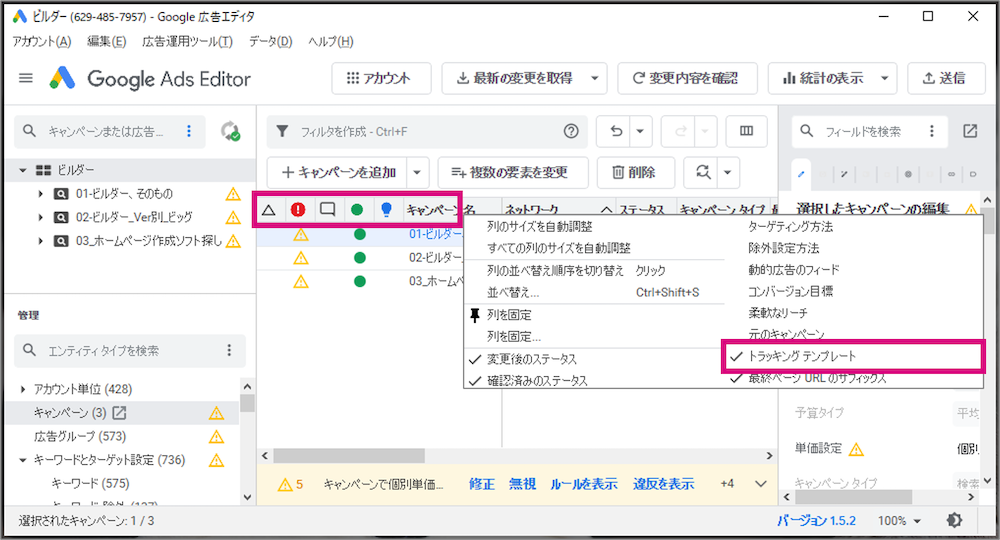Click the find and replace icon
1000x540 pixels.
point(703,171)
